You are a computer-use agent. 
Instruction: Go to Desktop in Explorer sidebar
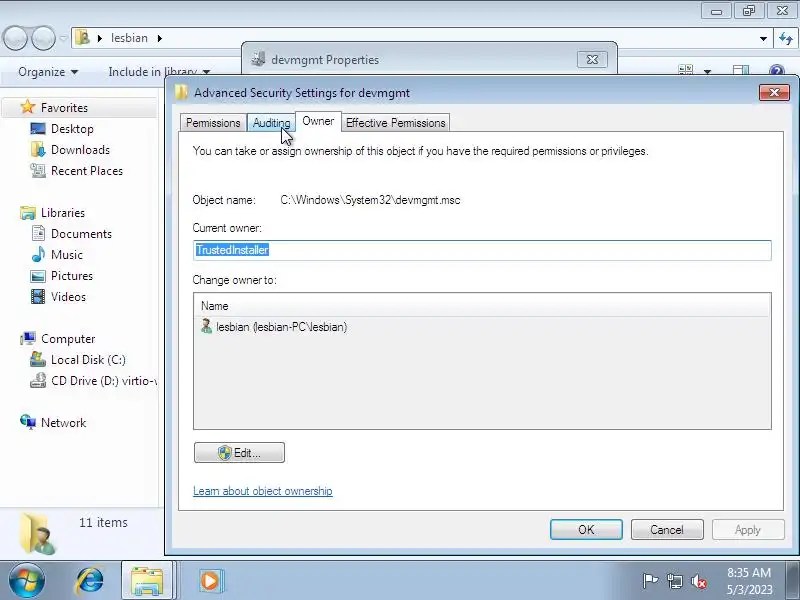(72, 129)
